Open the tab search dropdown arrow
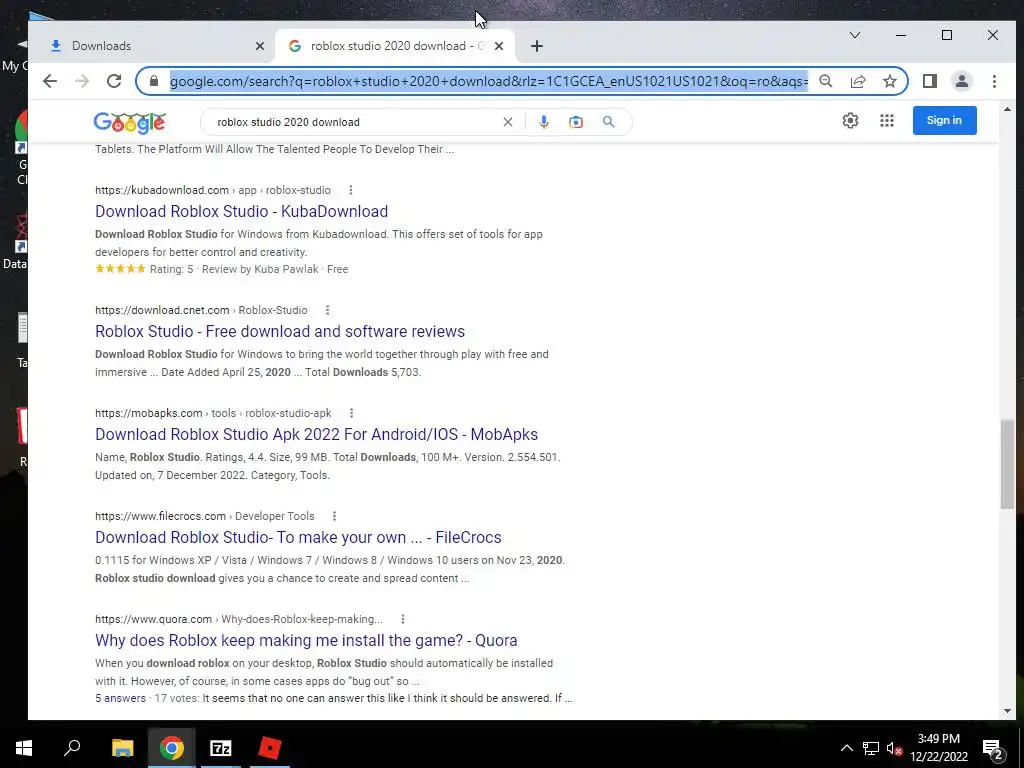This screenshot has width=1024, height=768. [x=854, y=35]
